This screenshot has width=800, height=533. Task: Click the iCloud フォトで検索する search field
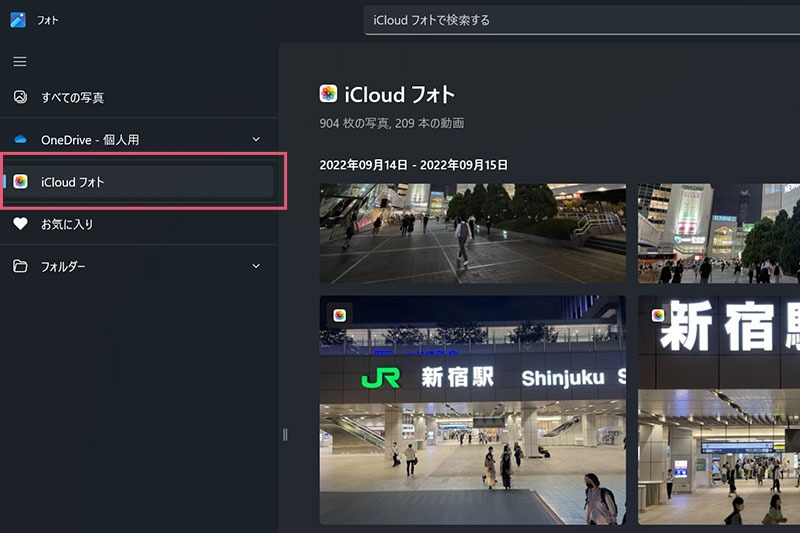[582, 20]
